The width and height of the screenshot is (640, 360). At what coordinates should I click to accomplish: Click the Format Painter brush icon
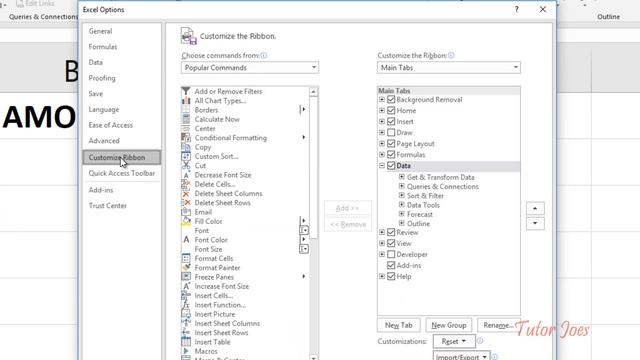pyautogui.click(x=186, y=268)
